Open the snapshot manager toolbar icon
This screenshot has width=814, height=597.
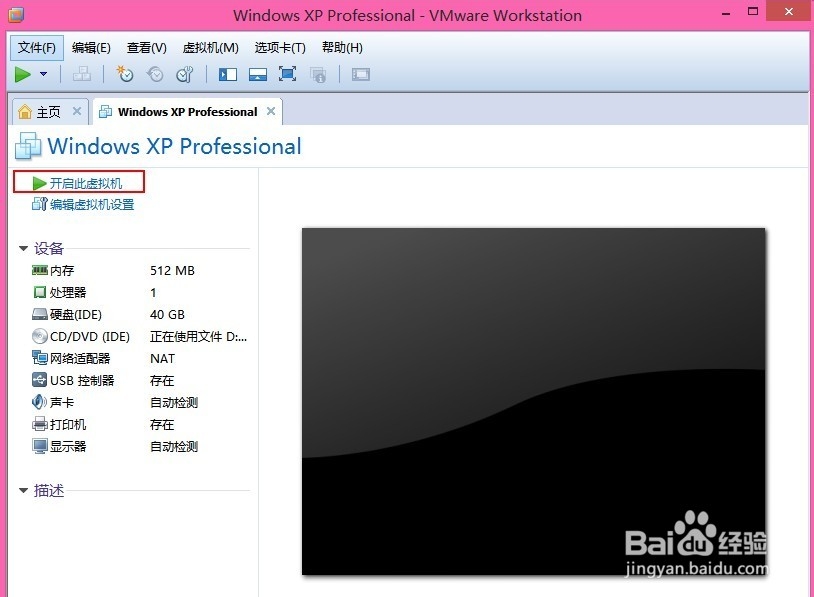(185, 75)
